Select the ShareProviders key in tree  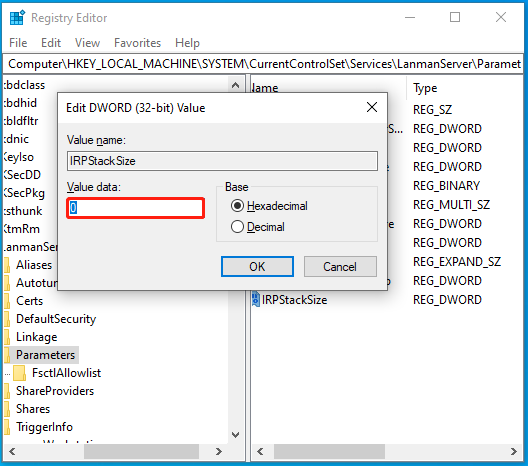tap(55, 391)
